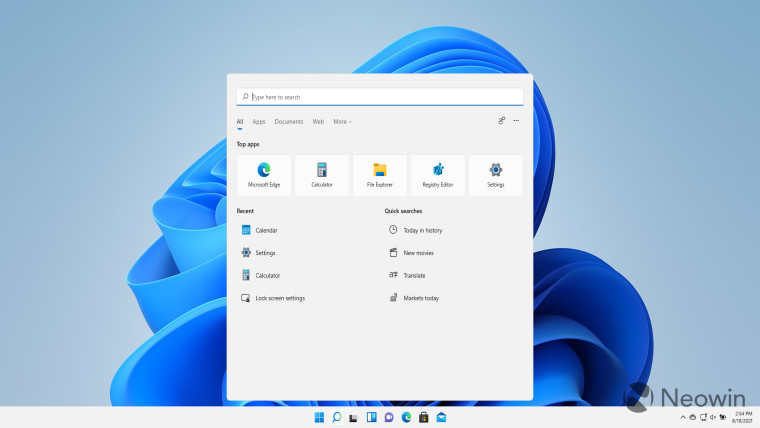
Task: Switch to the Apps search tab
Action: 259,122
